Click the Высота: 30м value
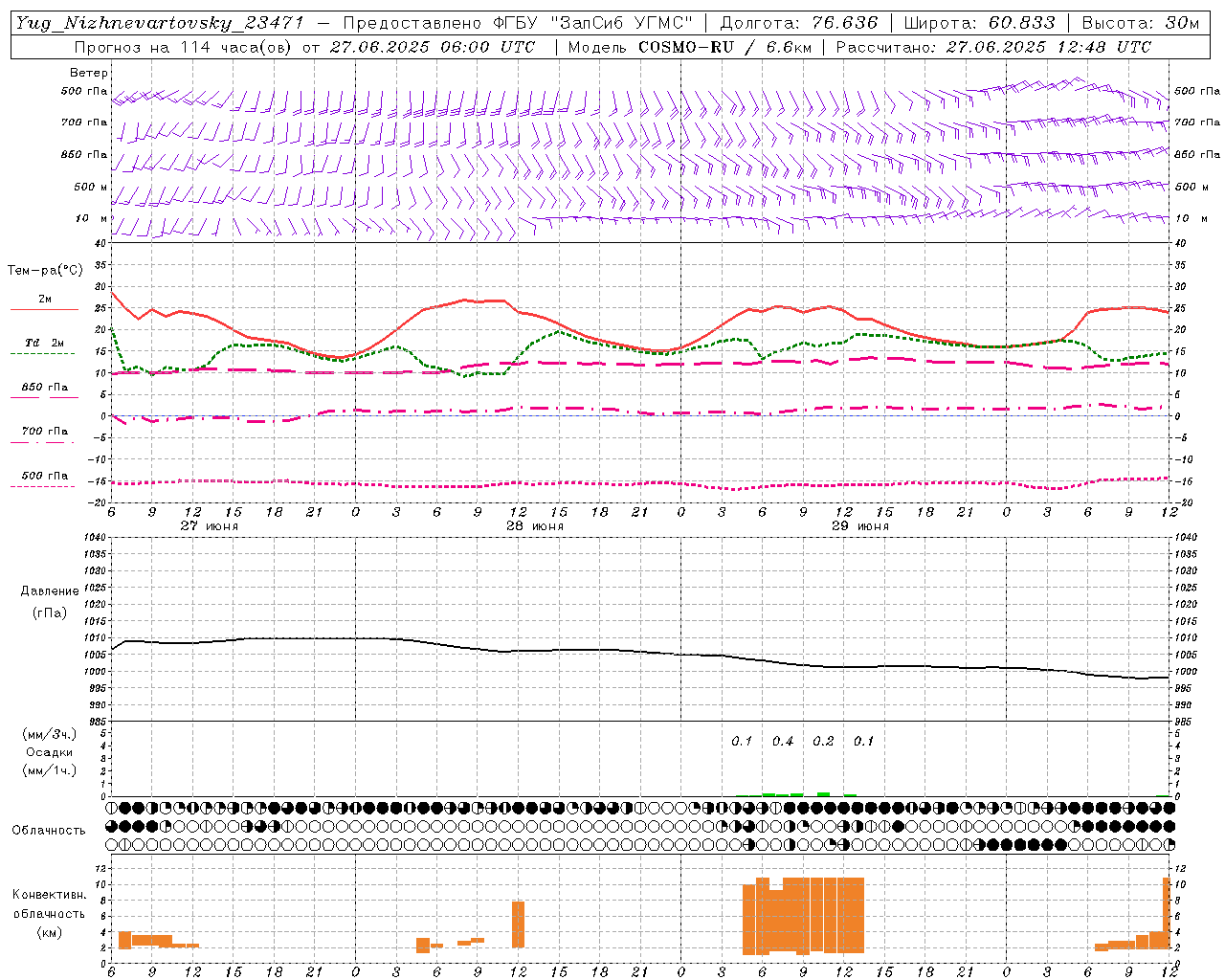Image resolution: width=1225 pixels, height=980 pixels. (x=1140, y=23)
